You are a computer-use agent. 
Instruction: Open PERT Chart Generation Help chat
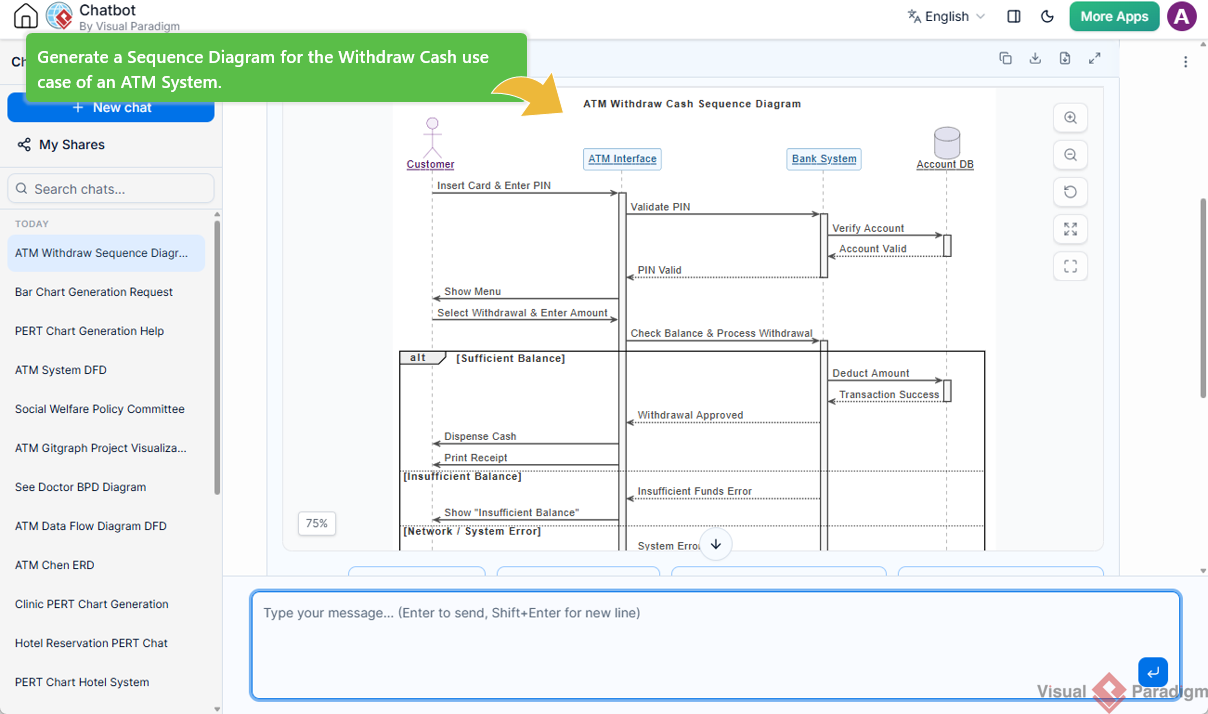[x=106, y=331]
